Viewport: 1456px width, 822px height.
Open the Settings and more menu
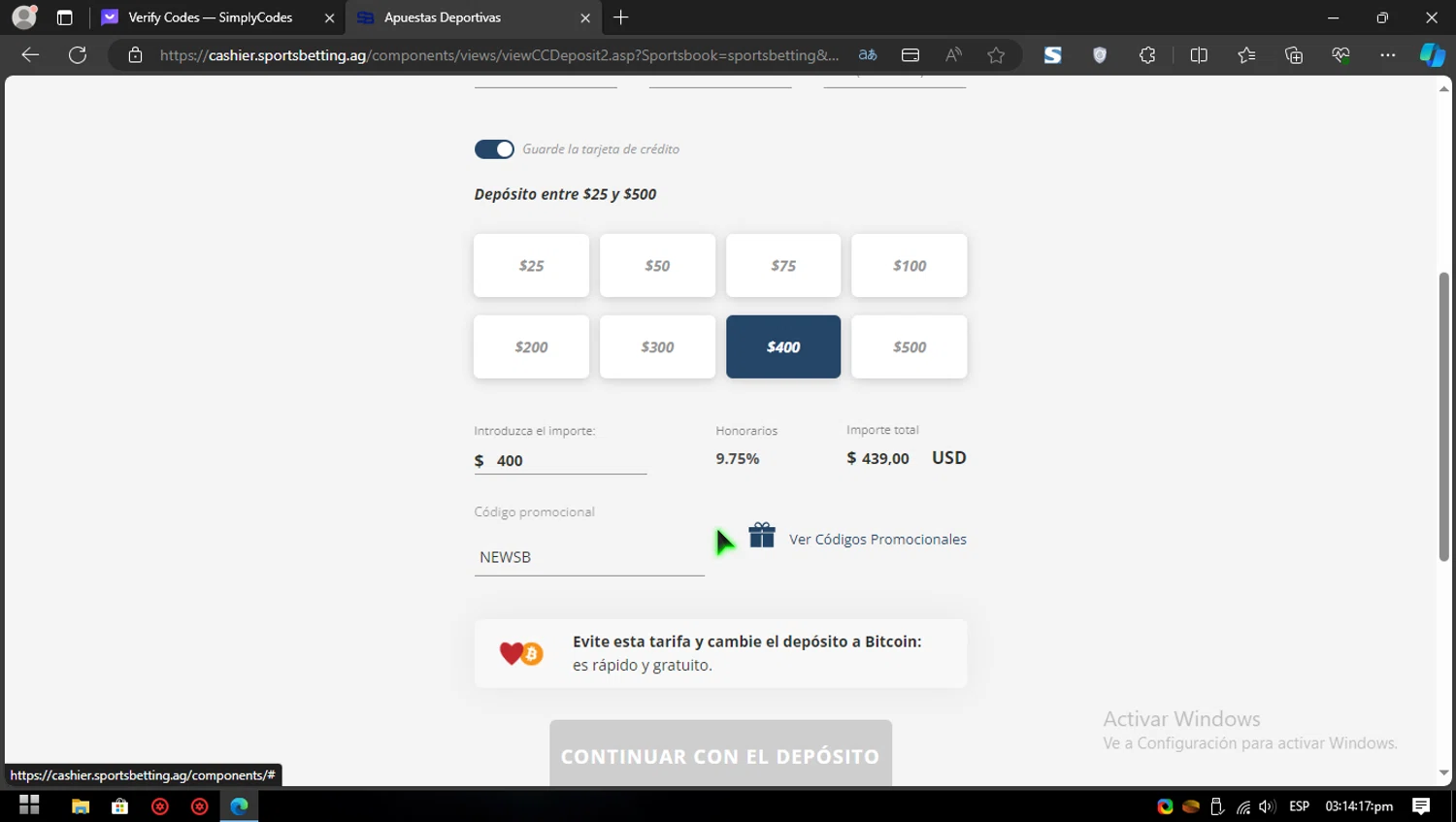(1388, 55)
